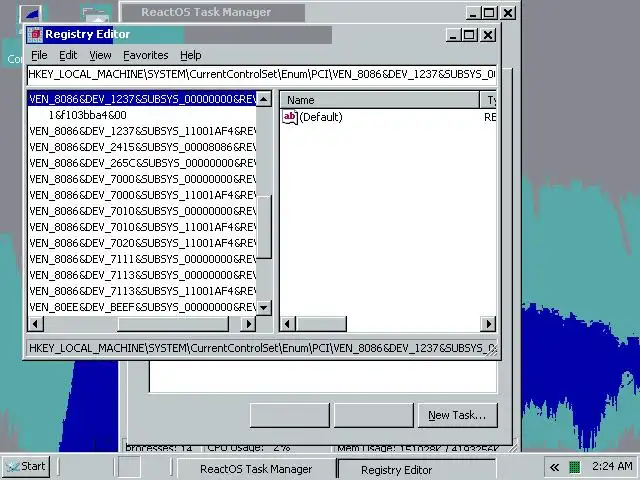The height and width of the screenshot is (480, 640).
Task: Click the tree pane scroll left arrow
Action: click(x=36, y=324)
